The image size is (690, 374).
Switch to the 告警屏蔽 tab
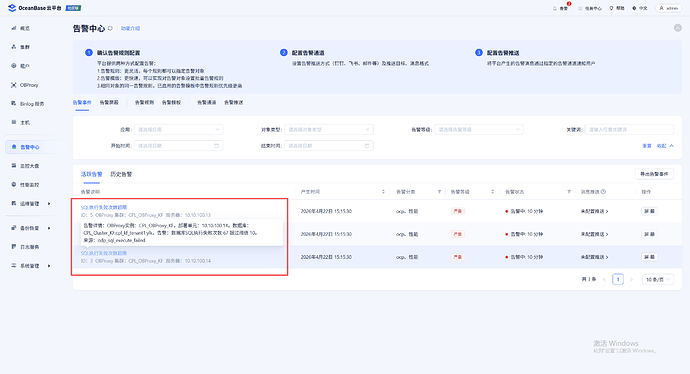pos(109,103)
